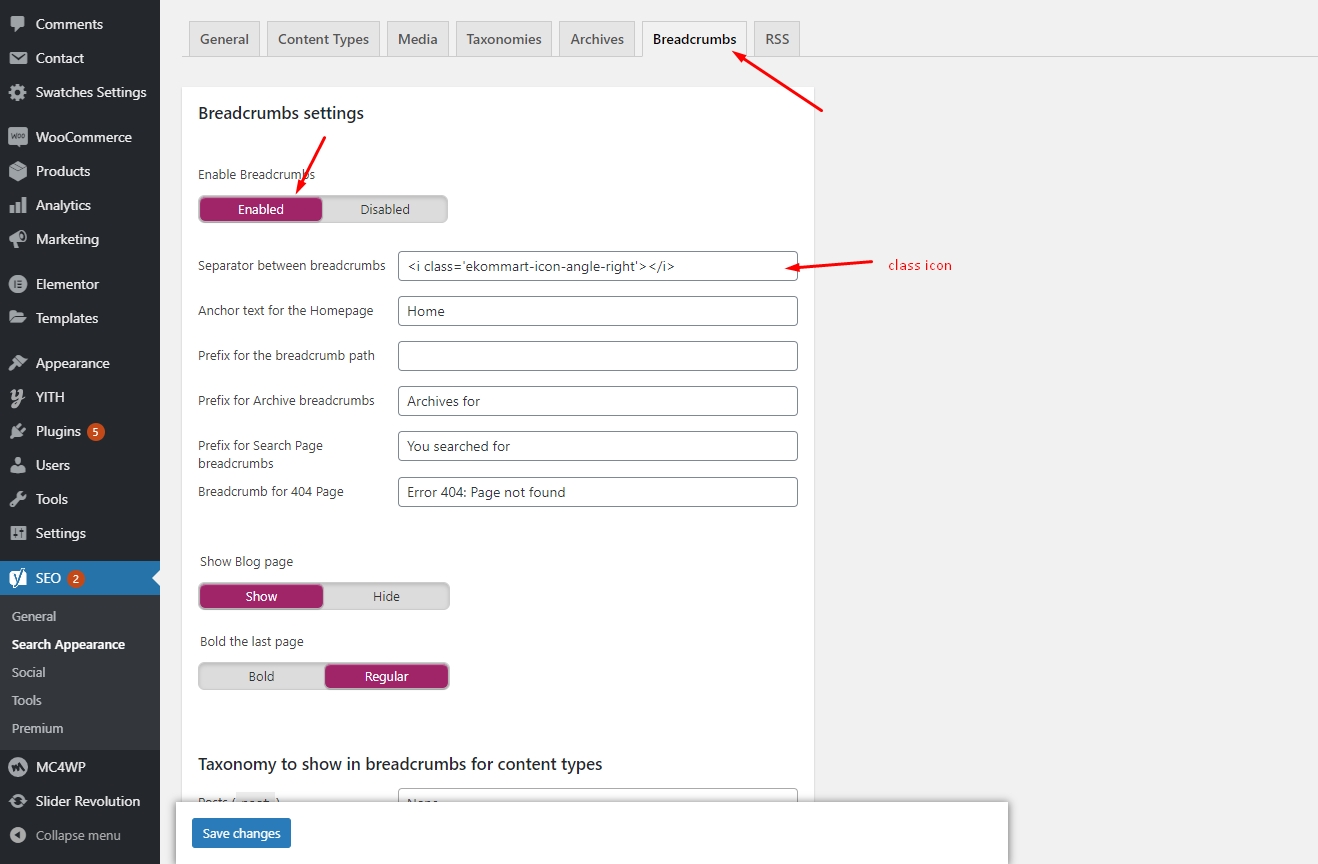Click the Elementor icon in sidebar
Screen dimensions: 1318x864
pyautogui.click(x=17, y=284)
